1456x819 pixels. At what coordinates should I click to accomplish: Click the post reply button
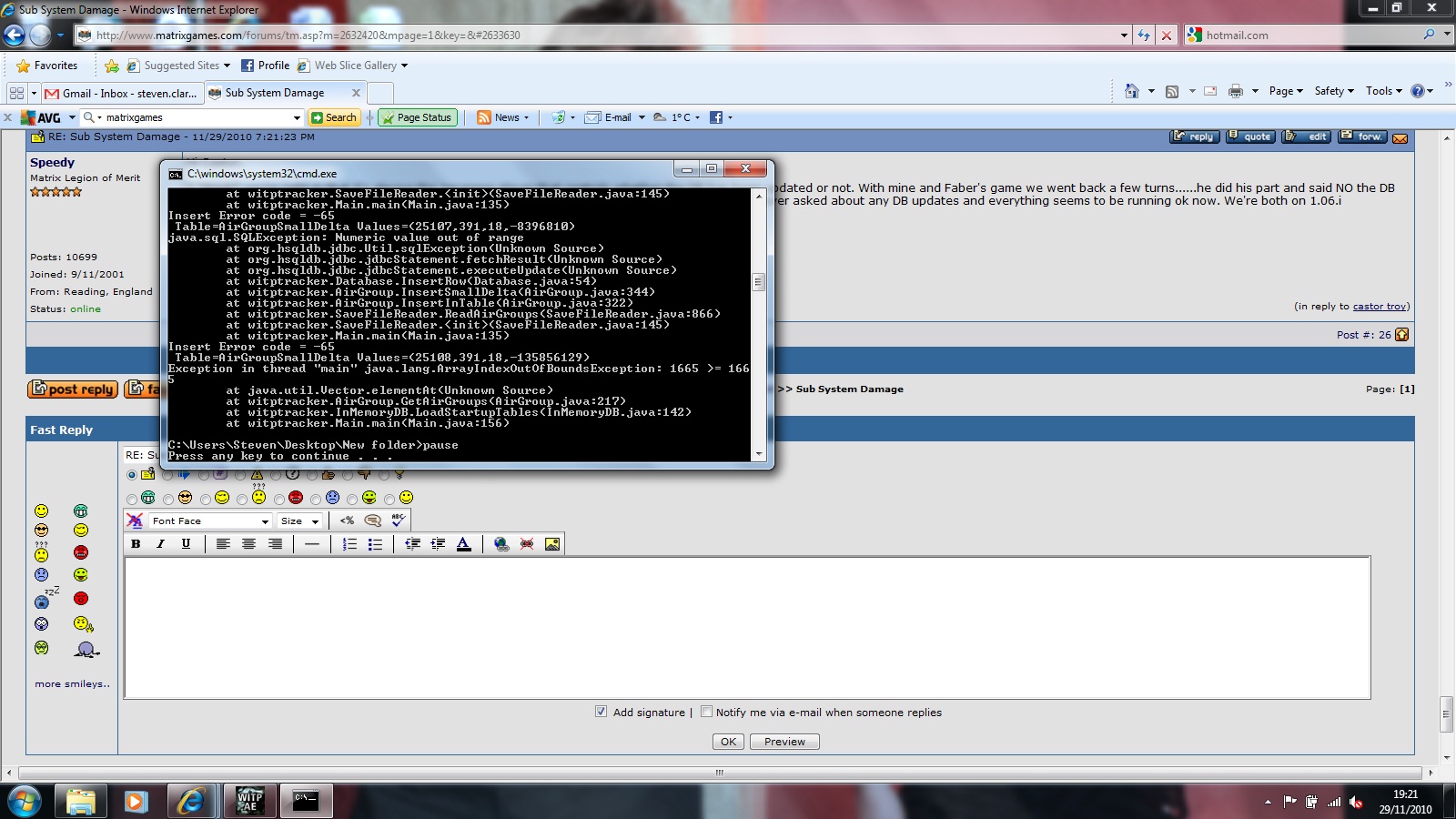(x=73, y=389)
